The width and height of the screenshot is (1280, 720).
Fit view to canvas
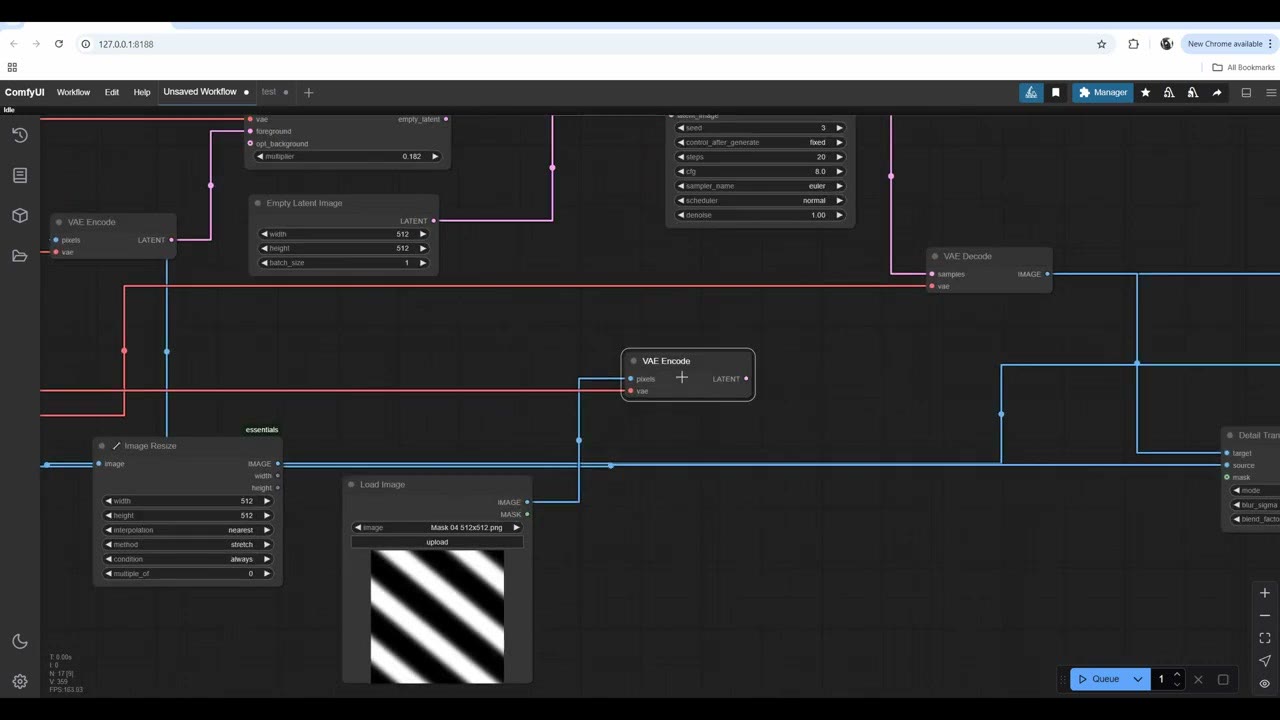(1264, 638)
